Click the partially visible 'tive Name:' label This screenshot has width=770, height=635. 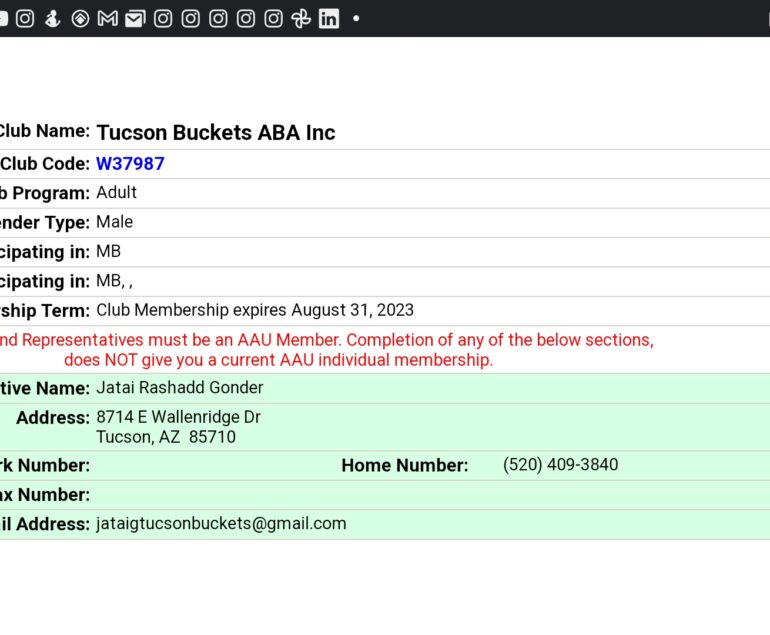click(45, 388)
